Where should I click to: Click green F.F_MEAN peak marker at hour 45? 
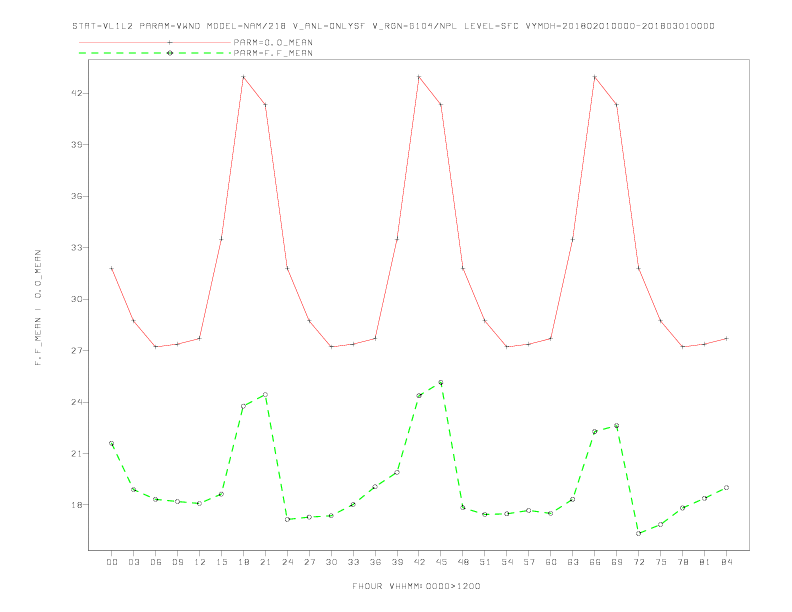(441, 383)
